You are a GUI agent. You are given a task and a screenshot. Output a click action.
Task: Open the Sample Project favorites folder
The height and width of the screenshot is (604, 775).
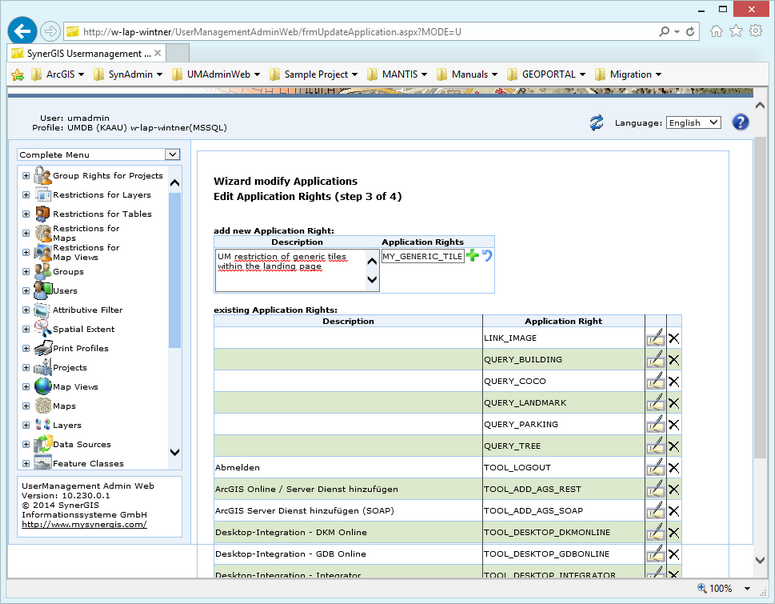313,74
